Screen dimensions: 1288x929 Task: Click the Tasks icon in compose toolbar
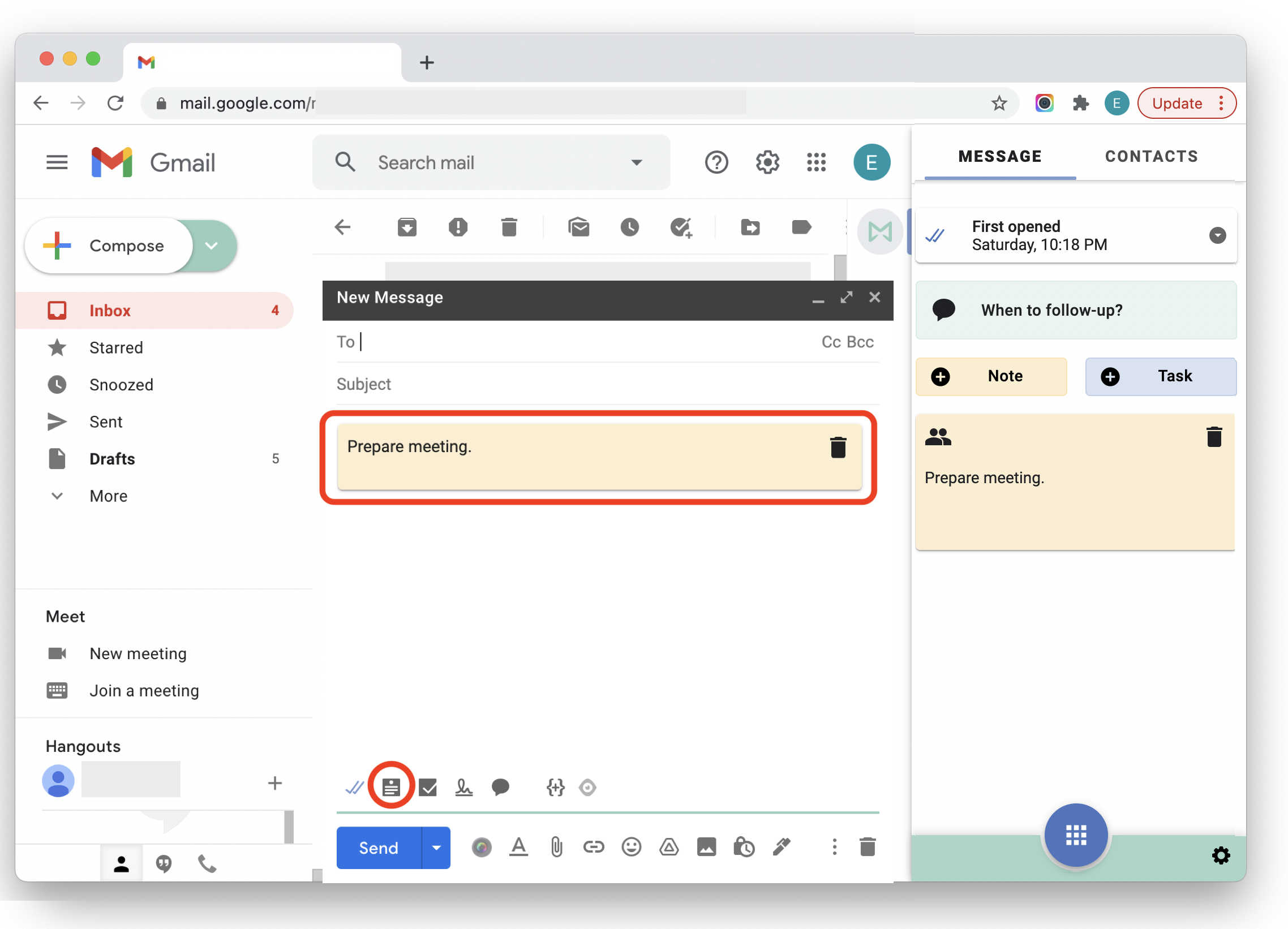[429, 787]
